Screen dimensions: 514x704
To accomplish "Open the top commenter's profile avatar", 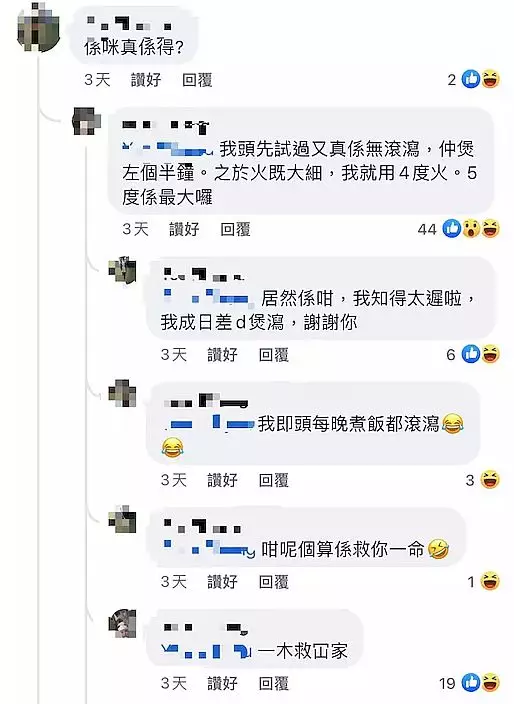I will [x=38, y=28].
